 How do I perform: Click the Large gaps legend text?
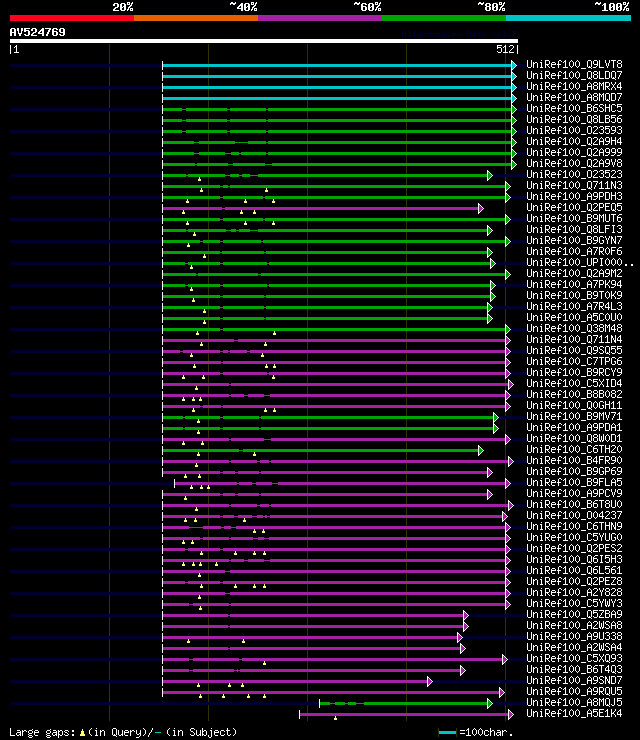click(123, 732)
